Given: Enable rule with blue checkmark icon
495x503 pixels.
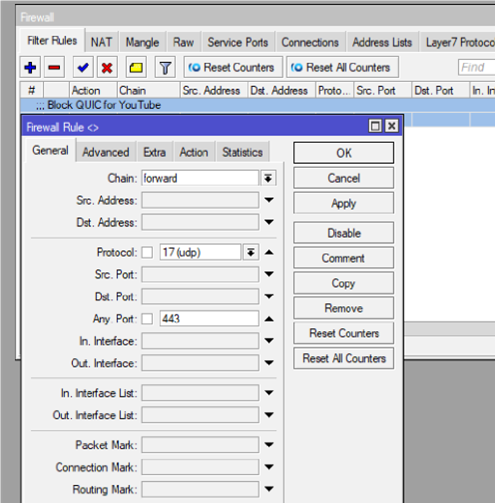Looking at the screenshot, I should pyautogui.click(x=83, y=68).
